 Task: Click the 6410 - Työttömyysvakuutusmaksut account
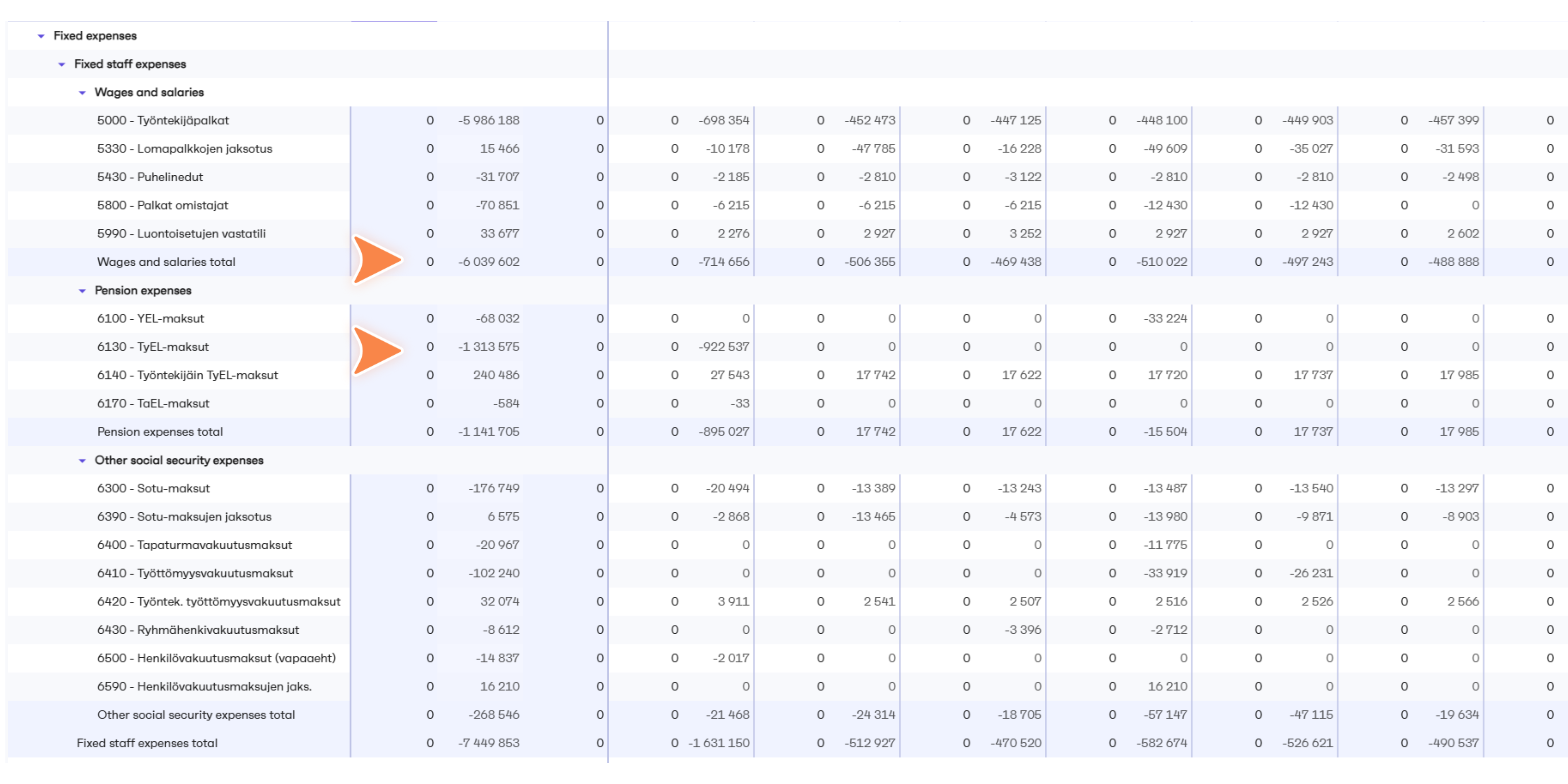pos(195,573)
